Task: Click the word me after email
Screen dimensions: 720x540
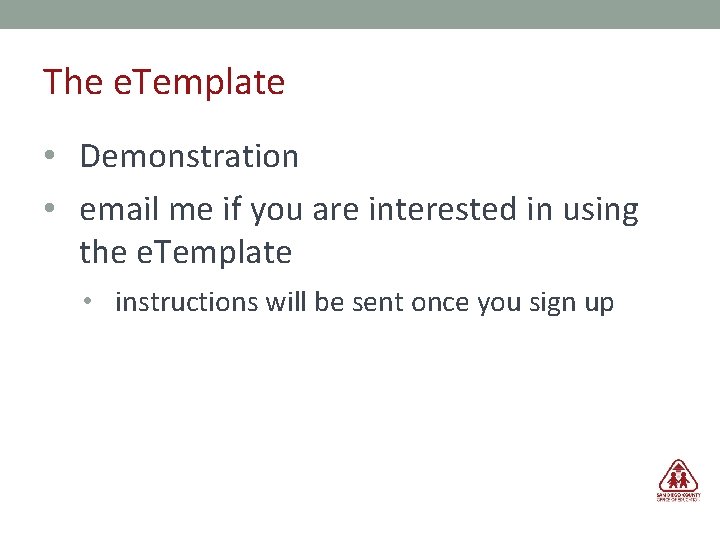Action: (x=191, y=210)
